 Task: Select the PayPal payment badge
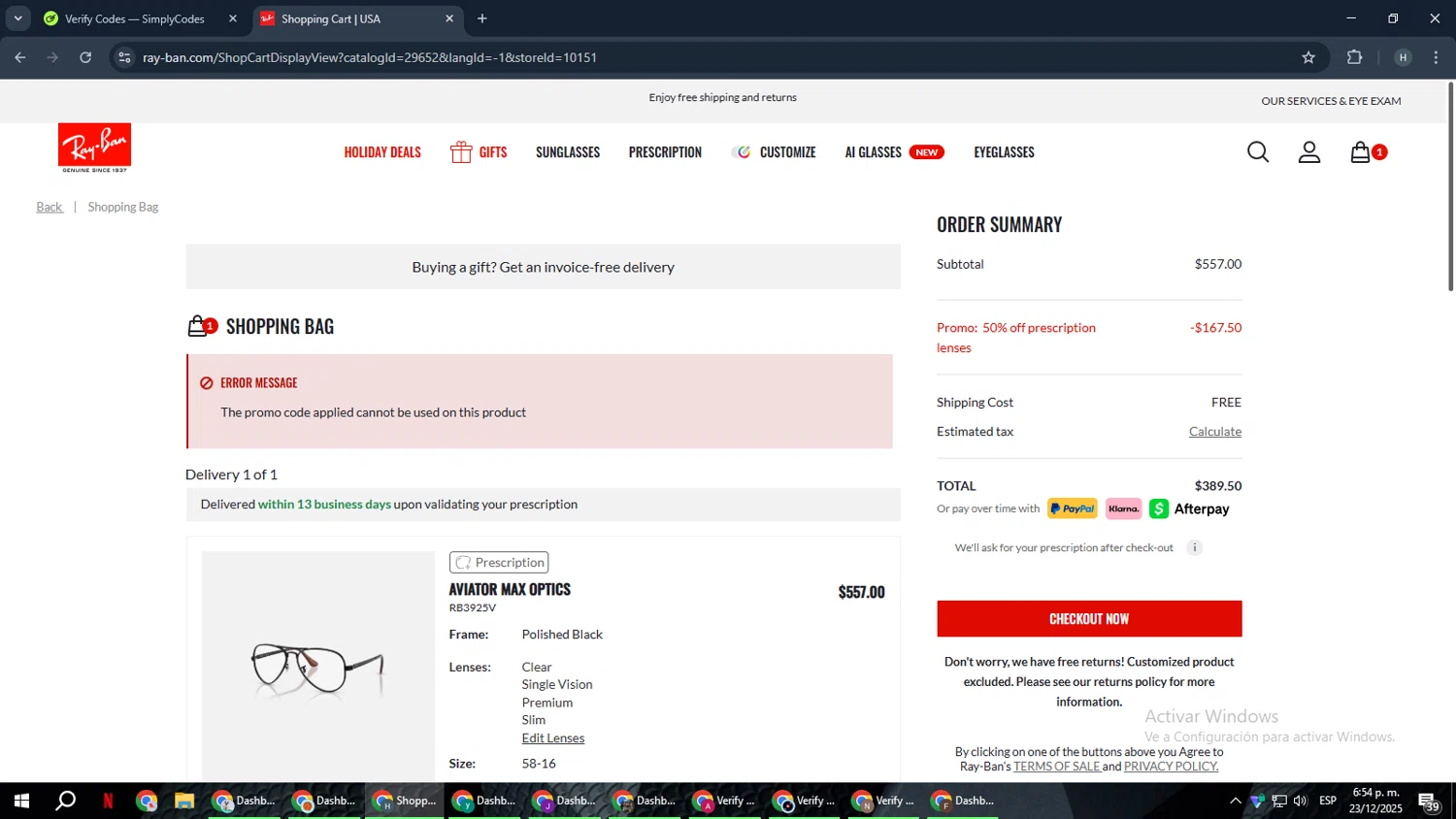(1072, 508)
